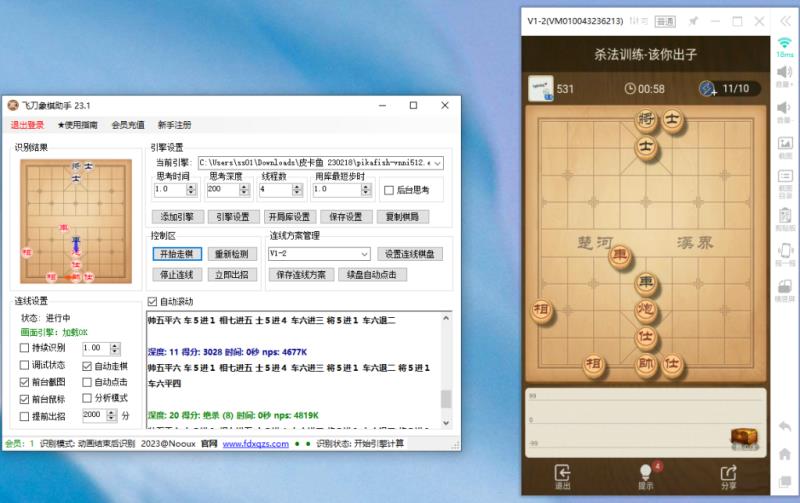Click the 添加引擎 button
Screen dimensions: 800x503
point(178,217)
